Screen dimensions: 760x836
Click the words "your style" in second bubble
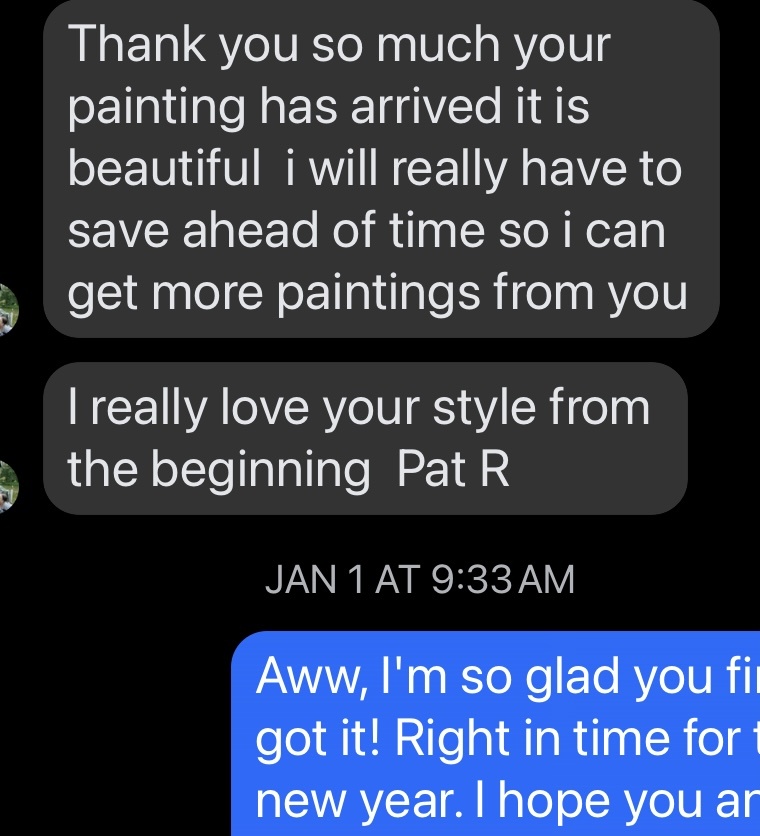[441, 408]
